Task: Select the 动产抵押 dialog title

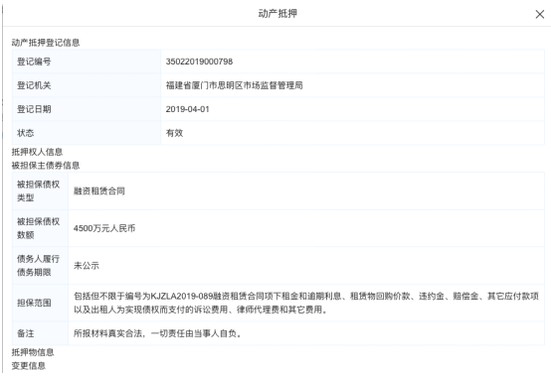Action: click(278, 14)
